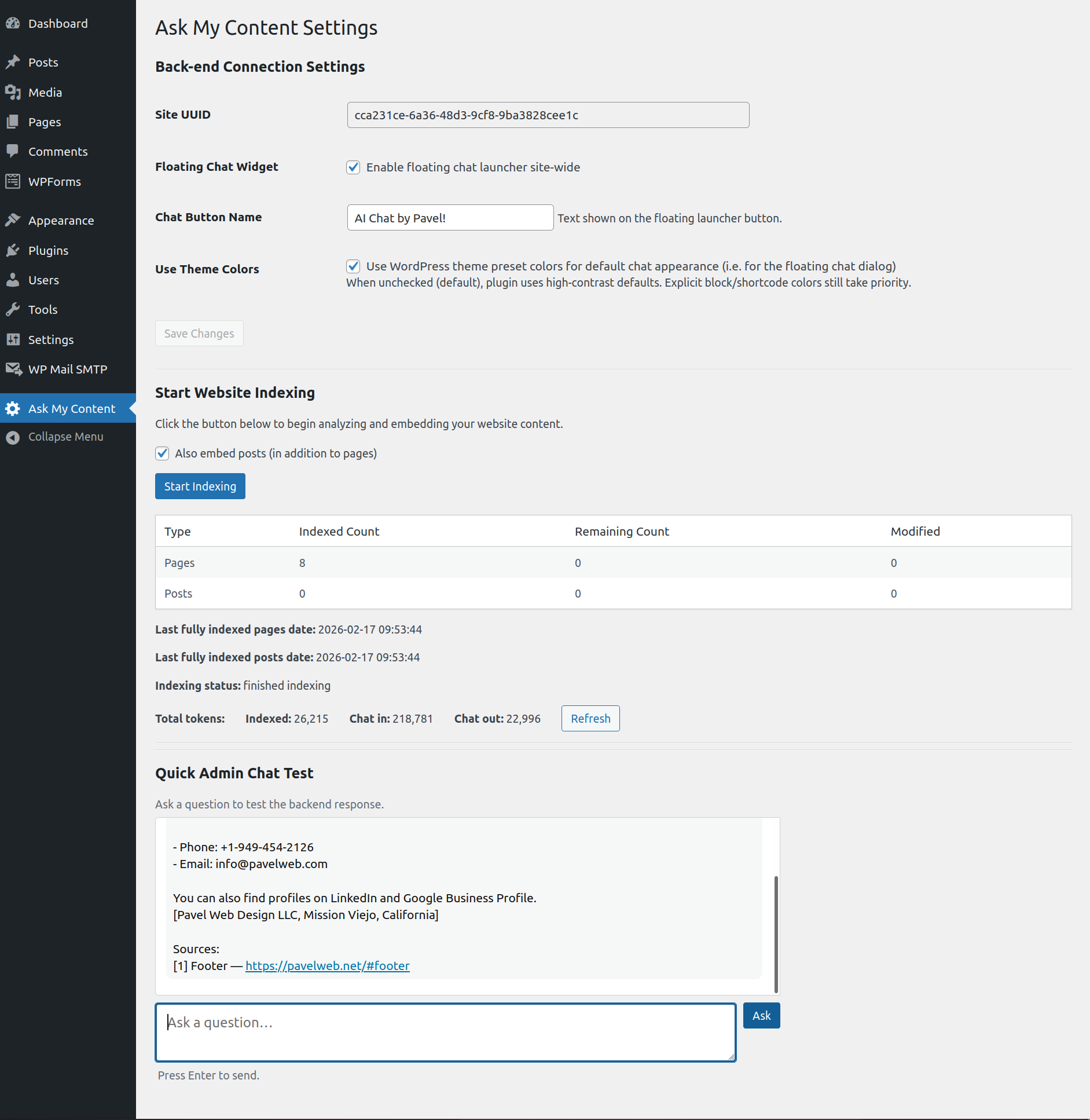Screen dimensions: 1090x1120
Task: Uncheck Use WordPress theme preset colors
Action: tap(353, 266)
